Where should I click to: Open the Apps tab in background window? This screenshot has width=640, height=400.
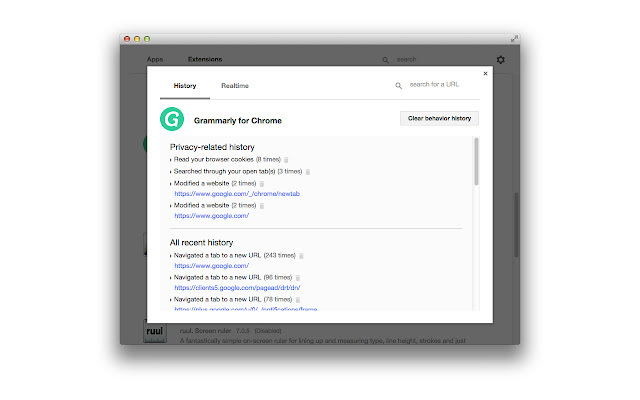click(x=155, y=59)
